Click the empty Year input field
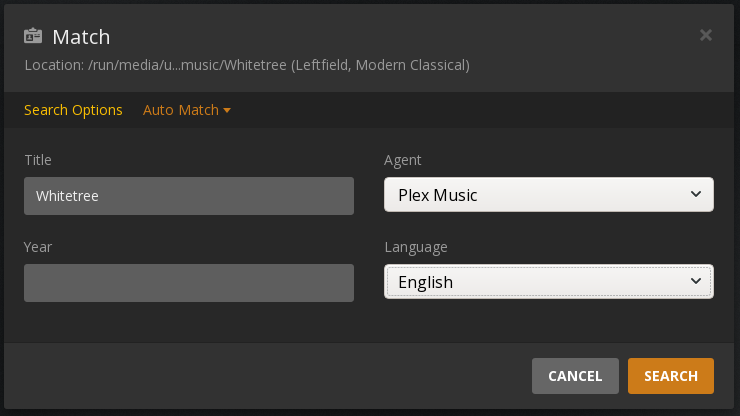740x416 pixels. tap(189, 283)
